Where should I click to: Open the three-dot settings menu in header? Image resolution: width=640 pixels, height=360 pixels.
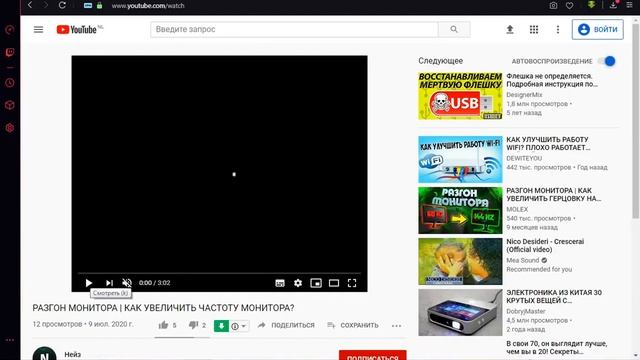[558, 29]
